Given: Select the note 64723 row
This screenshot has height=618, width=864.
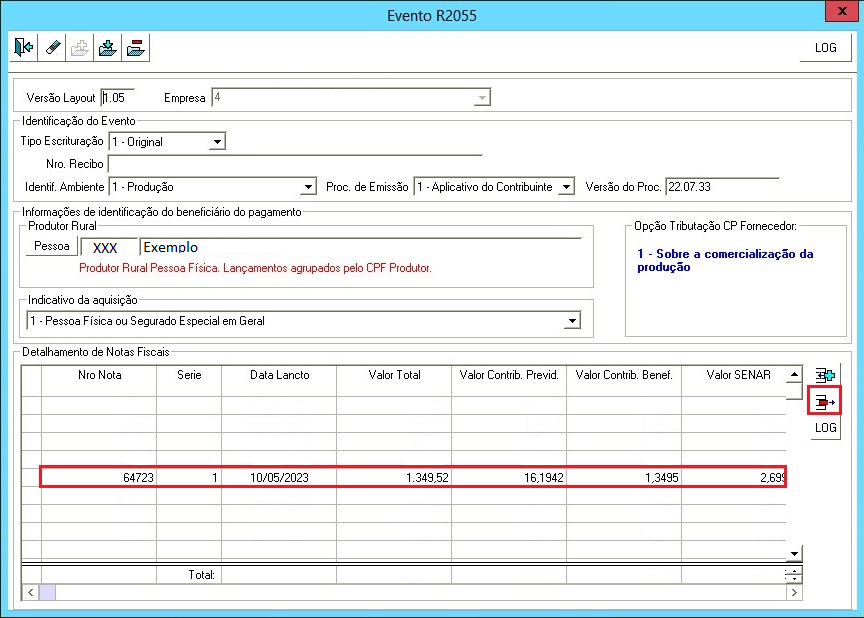Looking at the screenshot, I should [413, 477].
